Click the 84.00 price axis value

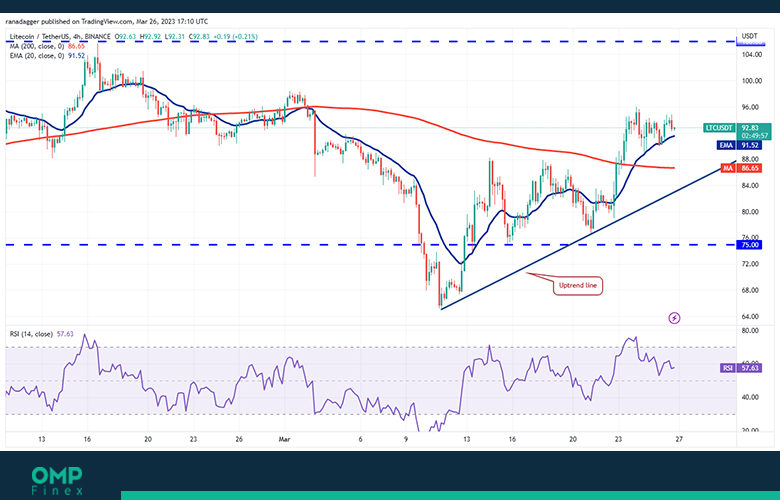751,186
